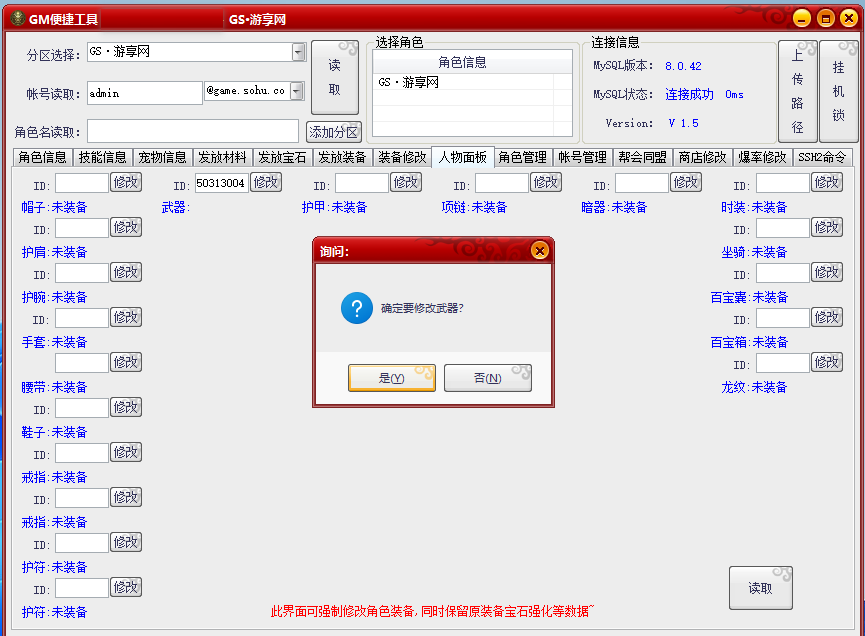Image resolution: width=865 pixels, height=636 pixels.
Task: Select GS·游享网 in the 角色信息 list
Action: [x=409, y=83]
